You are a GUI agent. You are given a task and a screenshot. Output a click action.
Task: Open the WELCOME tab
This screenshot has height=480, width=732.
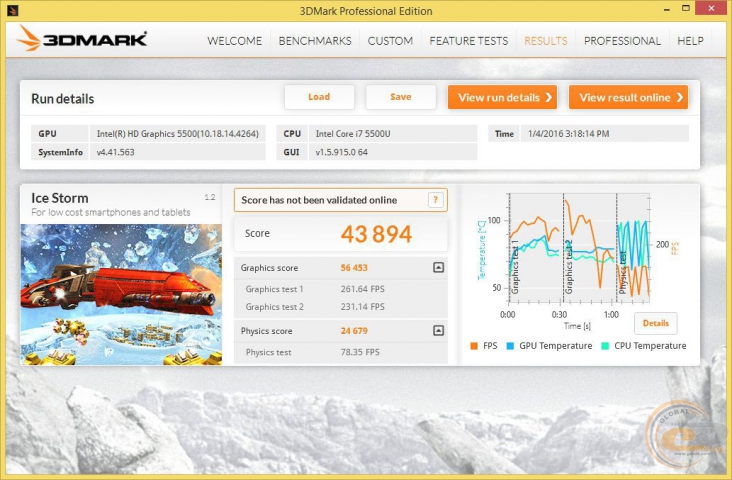(234, 41)
